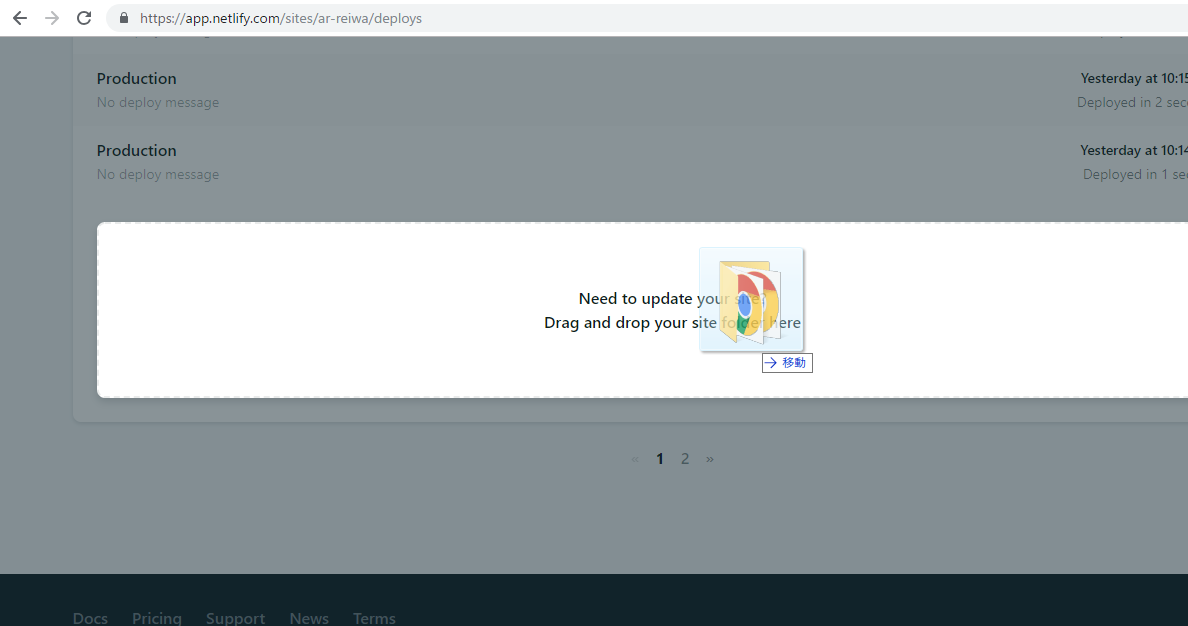Image resolution: width=1188 pixels, height=626 pixels.
Task: Click 'No deploy message' under the 10:15 deploy
Action: 158,102
